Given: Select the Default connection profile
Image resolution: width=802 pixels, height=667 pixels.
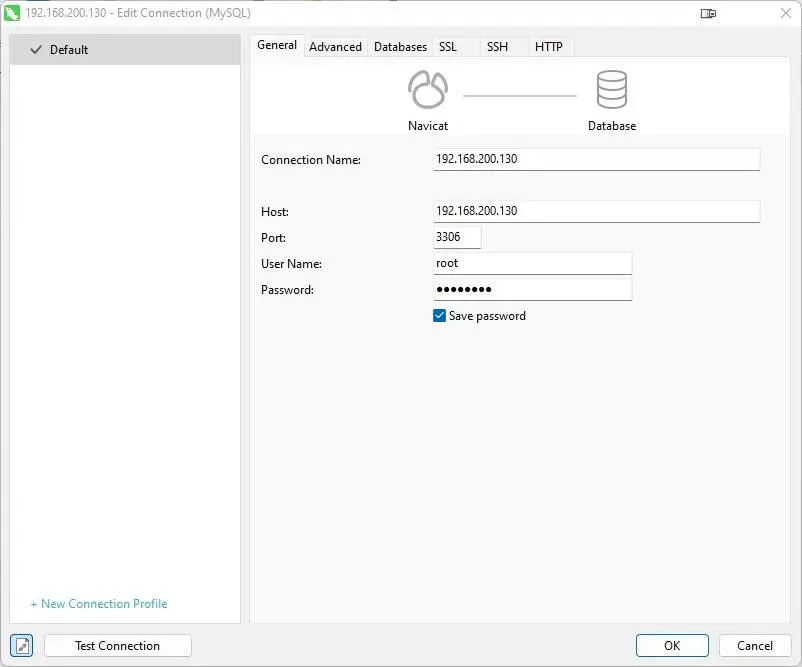Looking at the screenshot, I should coord(125,50).
